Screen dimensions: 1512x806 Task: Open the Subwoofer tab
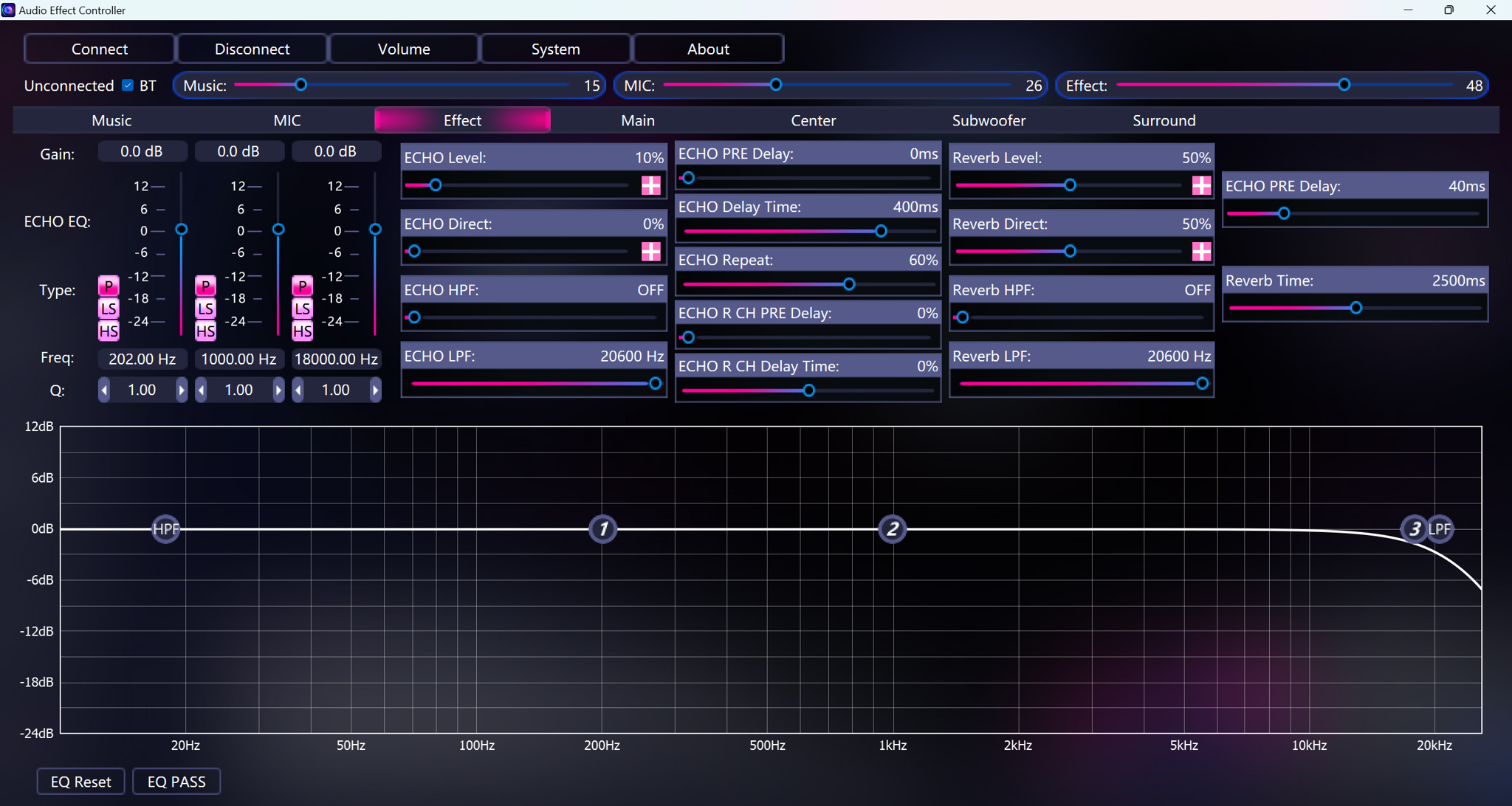[989, 120]
